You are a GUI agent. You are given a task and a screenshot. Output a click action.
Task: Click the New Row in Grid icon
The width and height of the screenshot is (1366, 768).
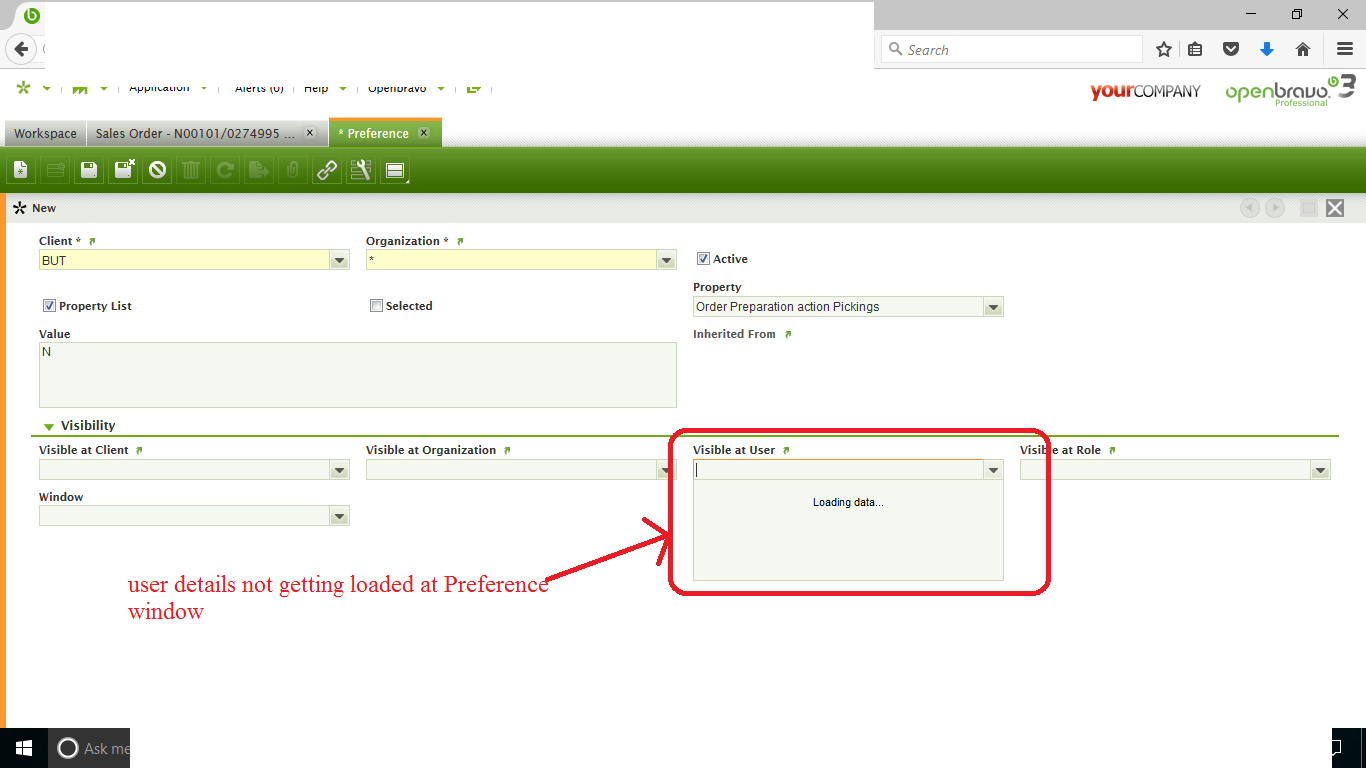55,171
